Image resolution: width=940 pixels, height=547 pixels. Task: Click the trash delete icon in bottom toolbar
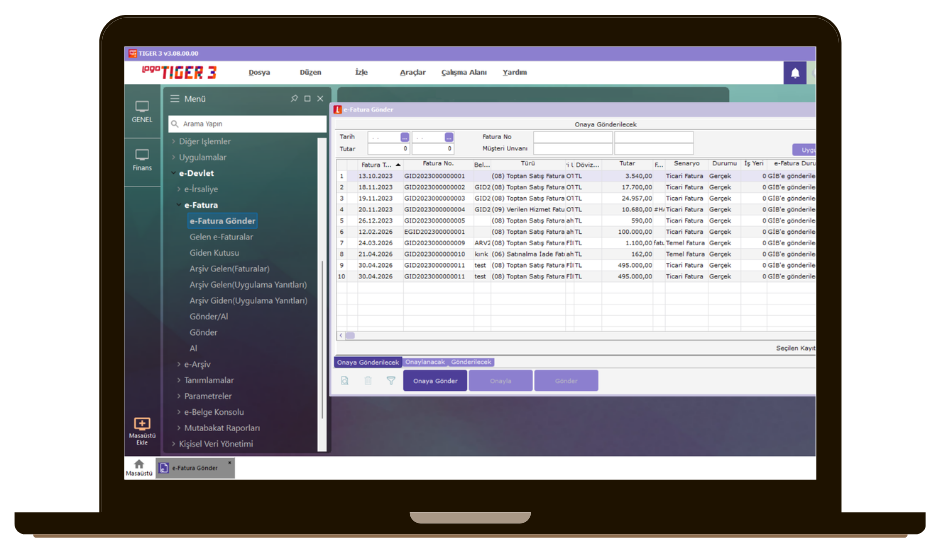pos(368,380)
